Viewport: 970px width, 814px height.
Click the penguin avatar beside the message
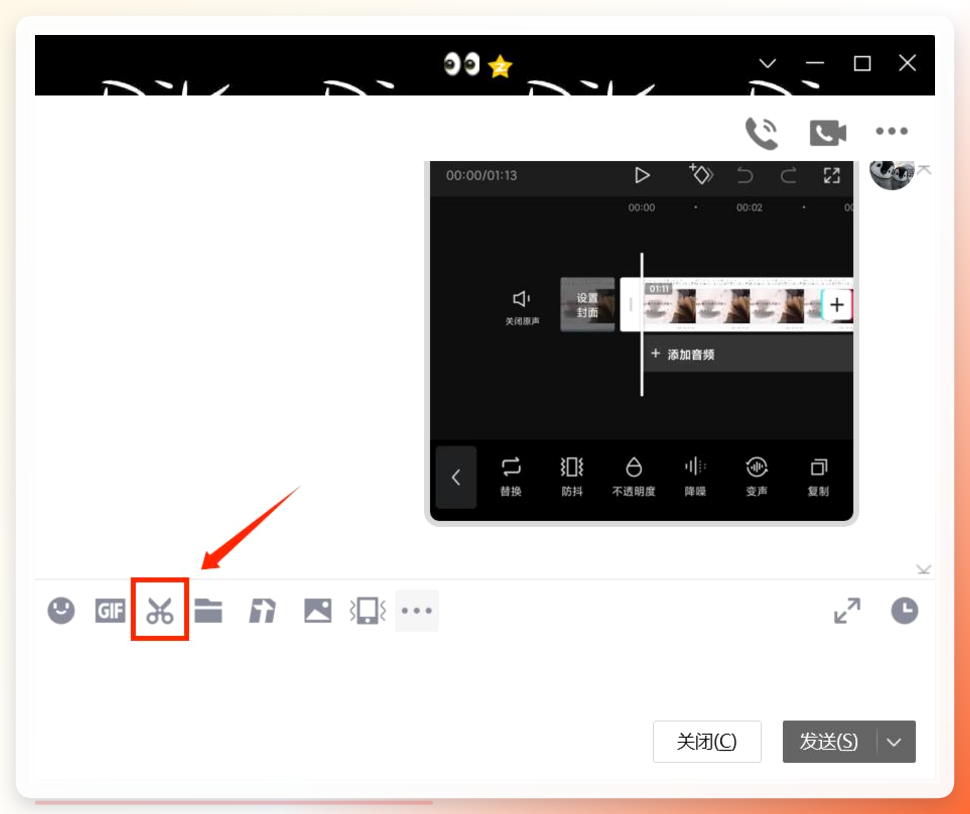pos(891,174)
